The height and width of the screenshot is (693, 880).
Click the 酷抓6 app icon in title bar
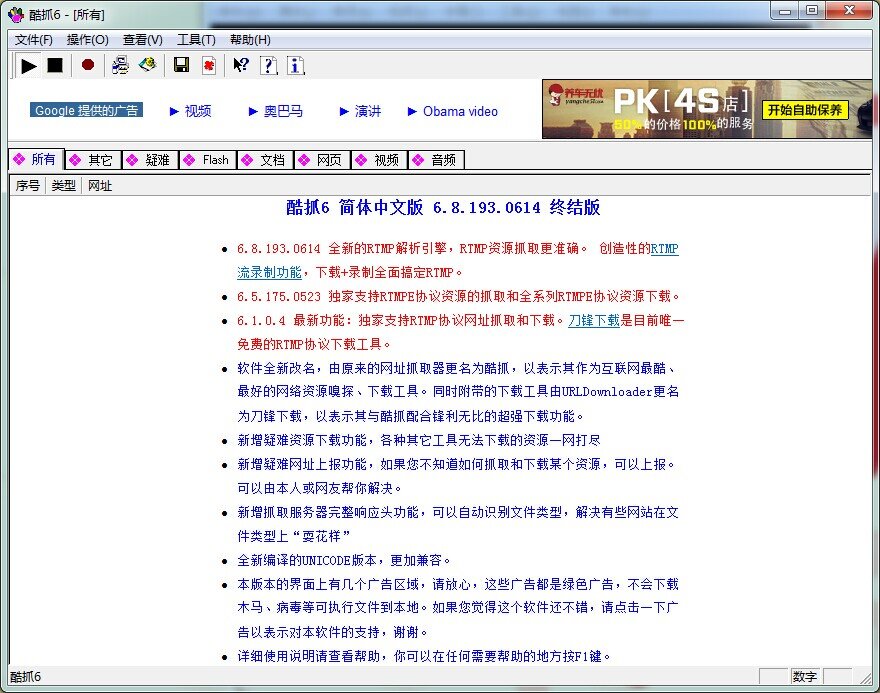(16, 14)
